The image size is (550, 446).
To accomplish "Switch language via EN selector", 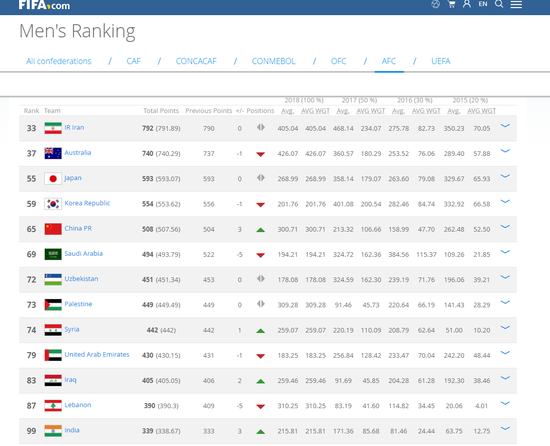I will [x=483, y=4].
